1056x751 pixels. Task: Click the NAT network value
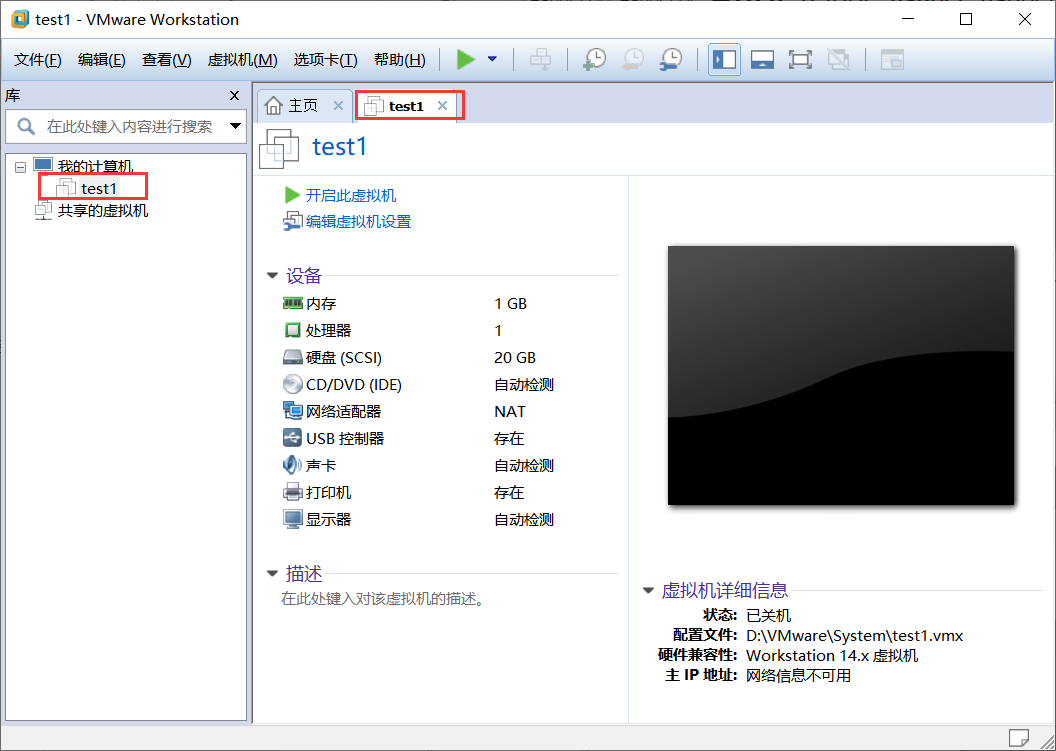tap(510, 412)
